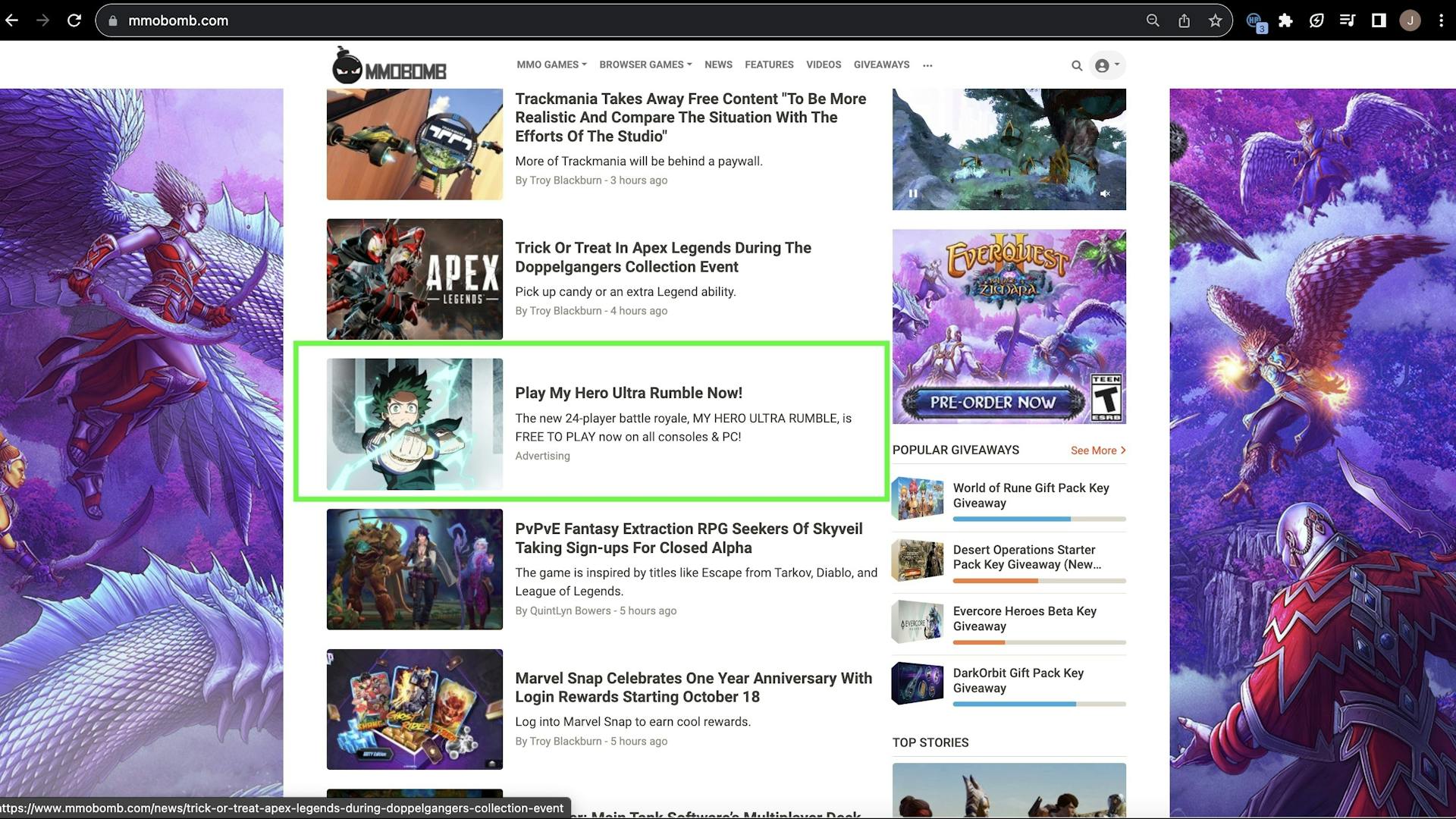The image size is (1456, 819).
Task: Expand the BROWSER GAMES menu
Action: [645, 65]
